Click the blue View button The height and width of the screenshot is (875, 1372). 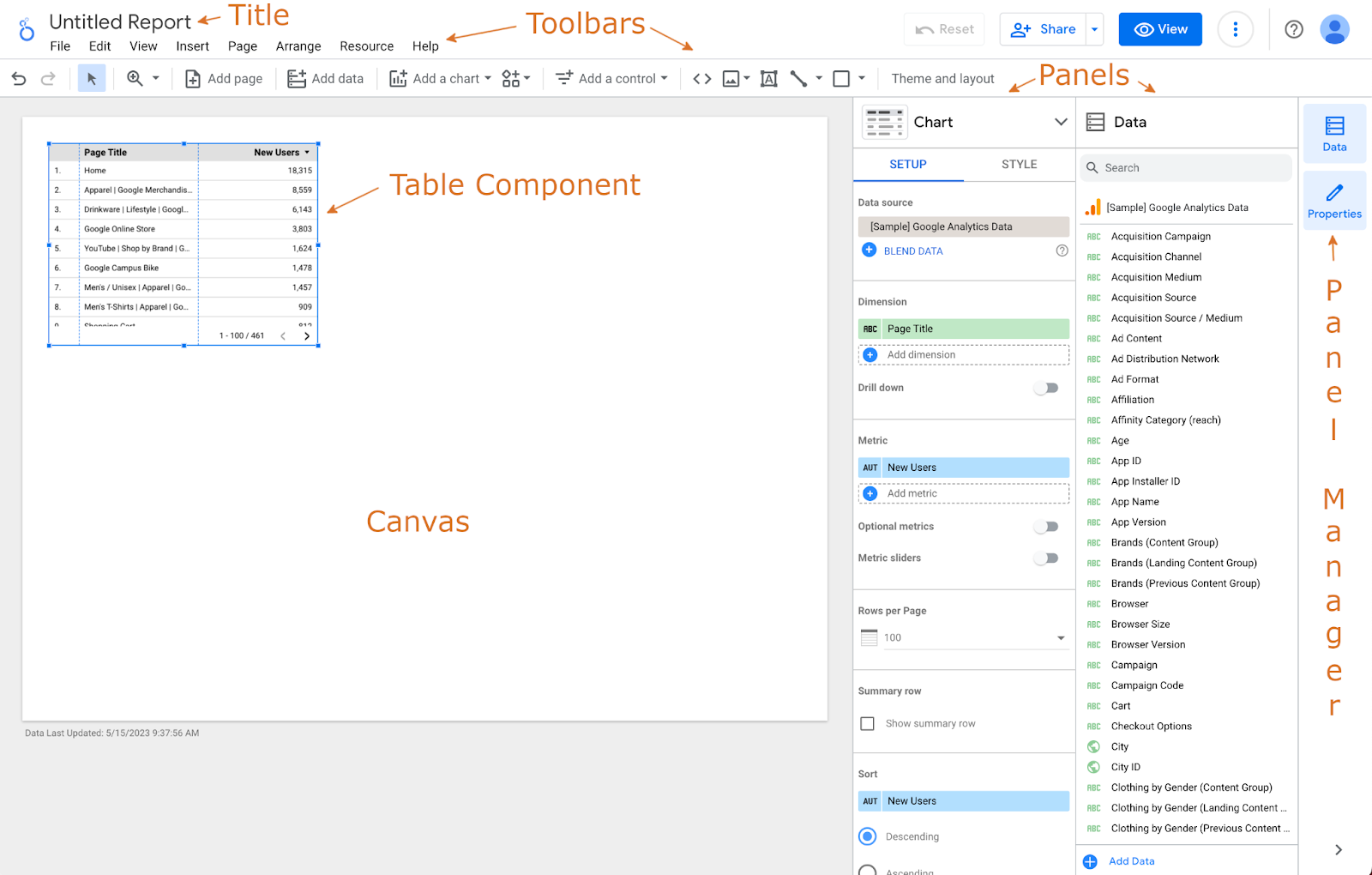[x=1160, y=30]
